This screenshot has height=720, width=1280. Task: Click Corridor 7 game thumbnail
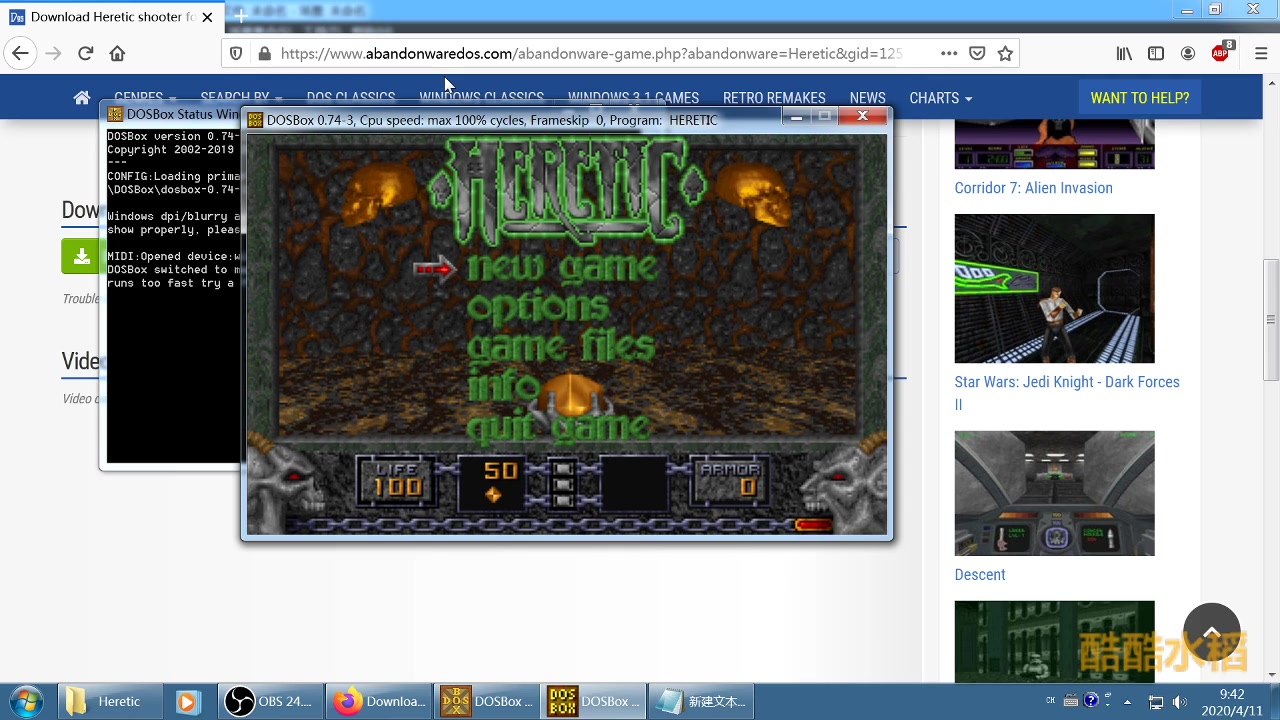point(1054,144)
